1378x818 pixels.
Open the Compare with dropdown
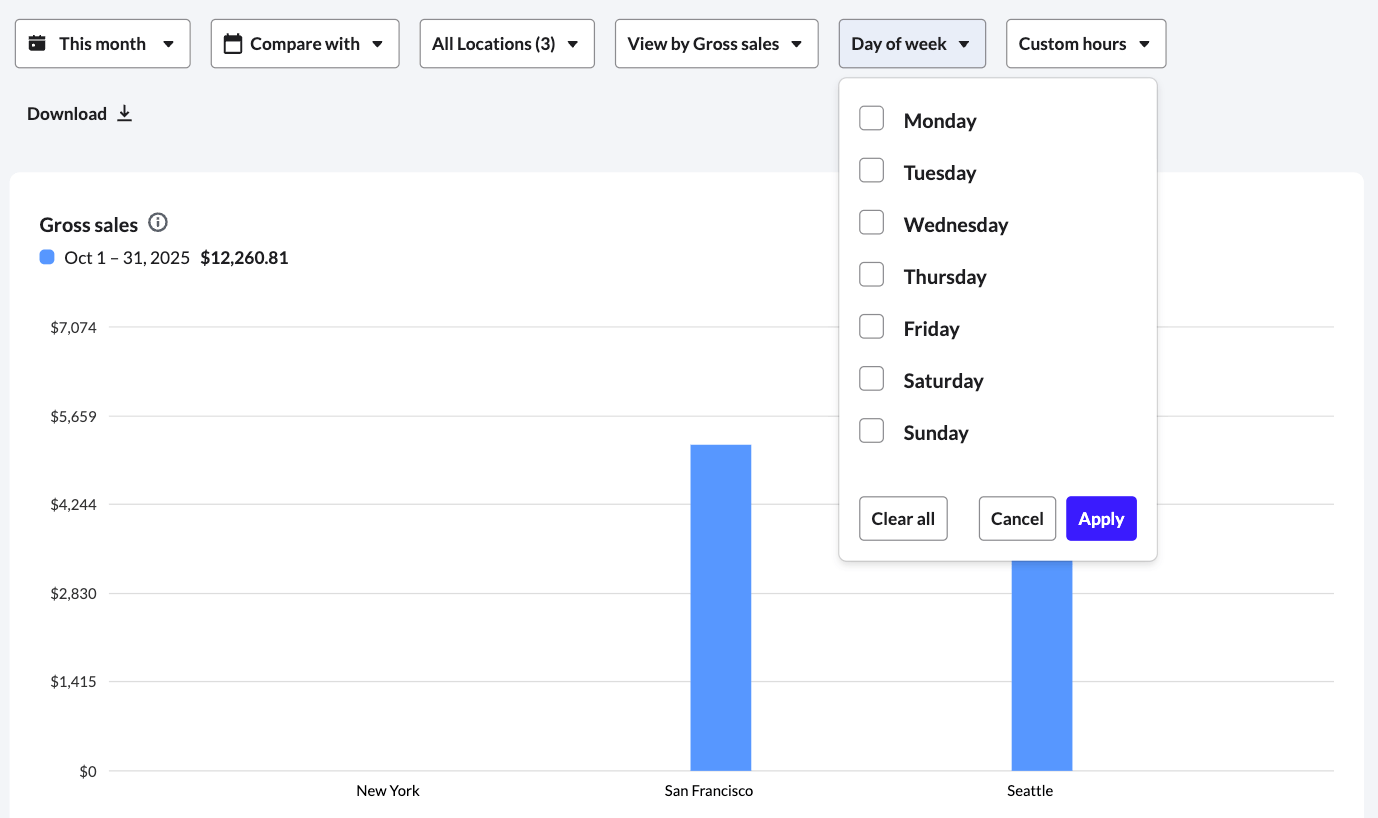304,43
